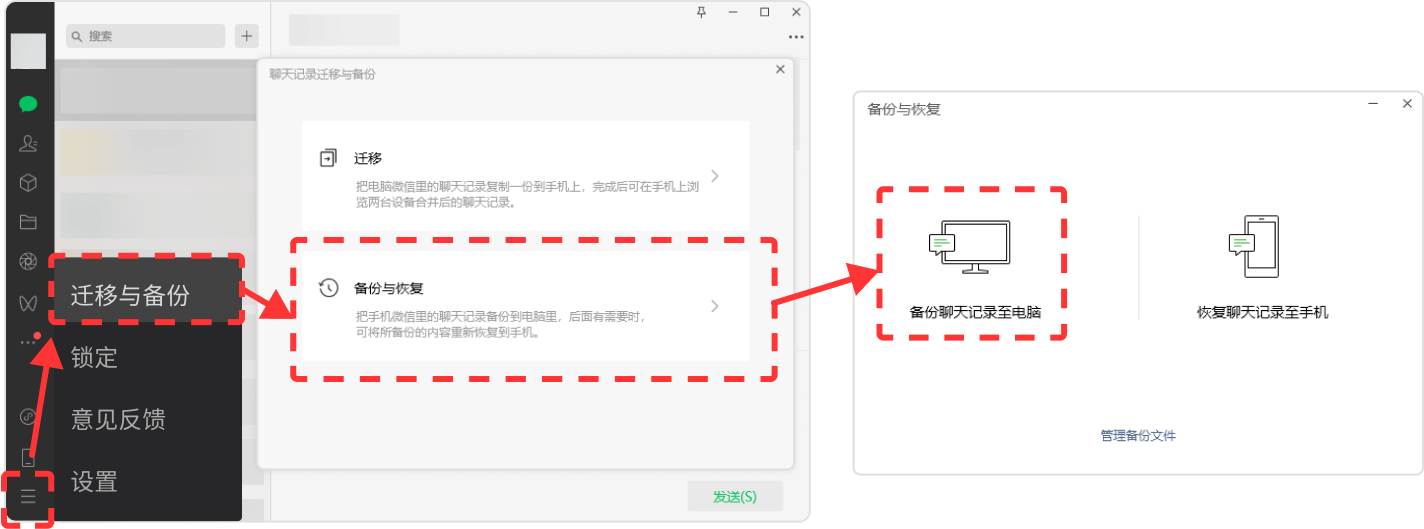
Task: Open the phone icon in sidebar
Action: pyautogui.click(x=28, y=457)
